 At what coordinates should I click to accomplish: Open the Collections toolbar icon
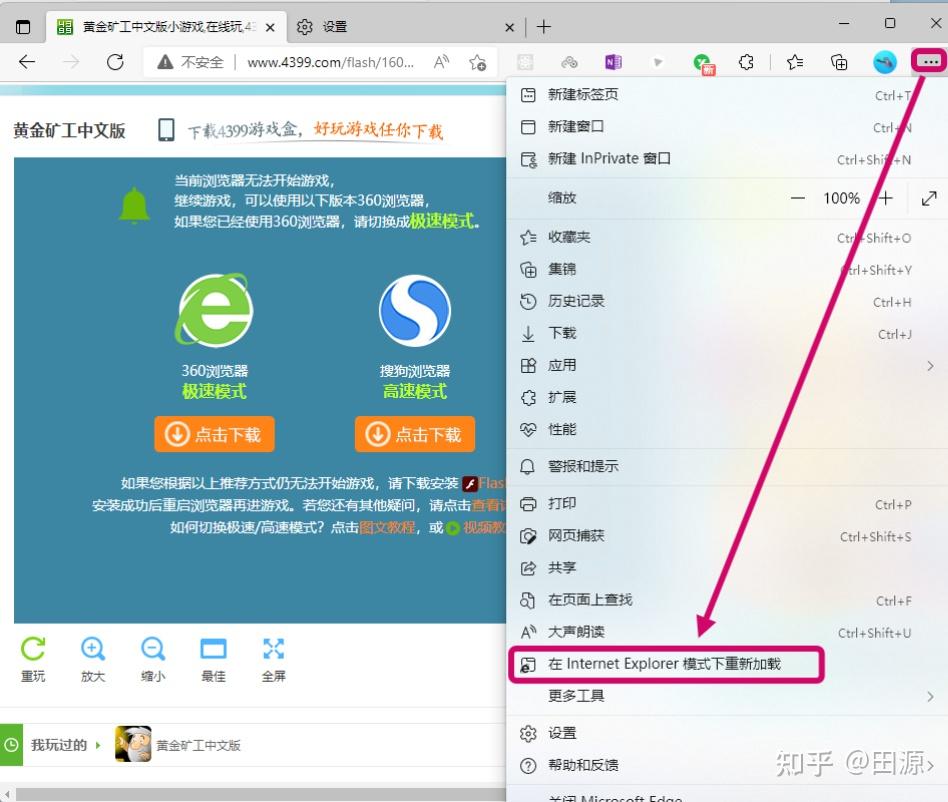839,62
